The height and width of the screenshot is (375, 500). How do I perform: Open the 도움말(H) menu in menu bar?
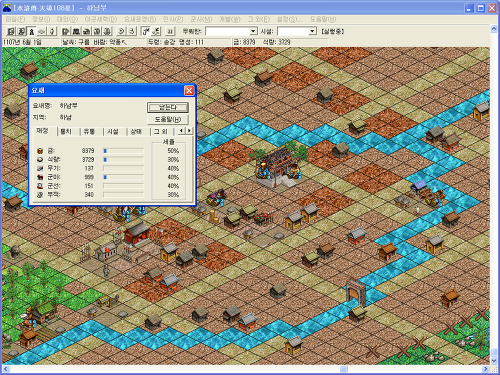pyautogui.click(x=323, y=19)
